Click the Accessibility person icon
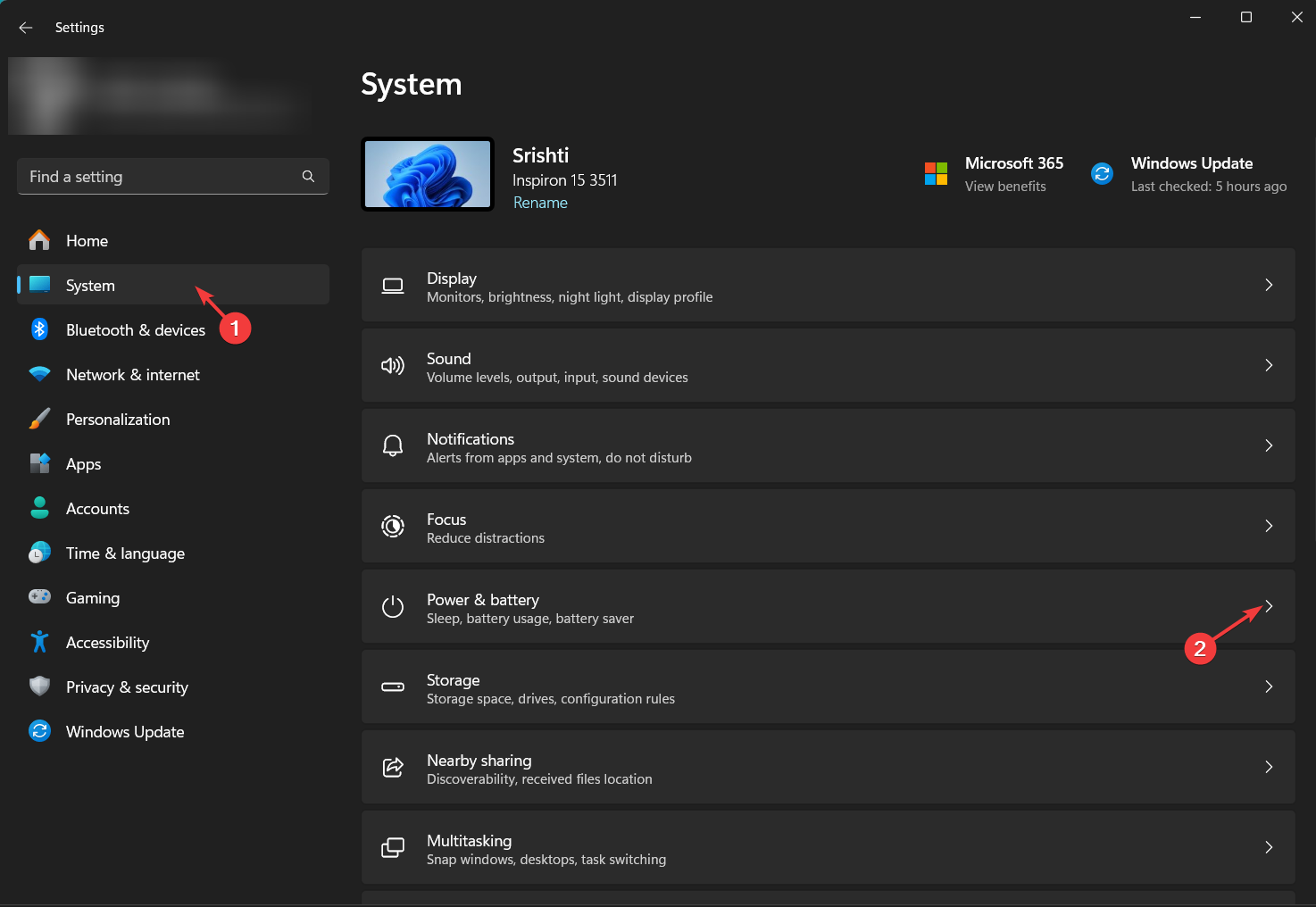 (x=39, y=642)
